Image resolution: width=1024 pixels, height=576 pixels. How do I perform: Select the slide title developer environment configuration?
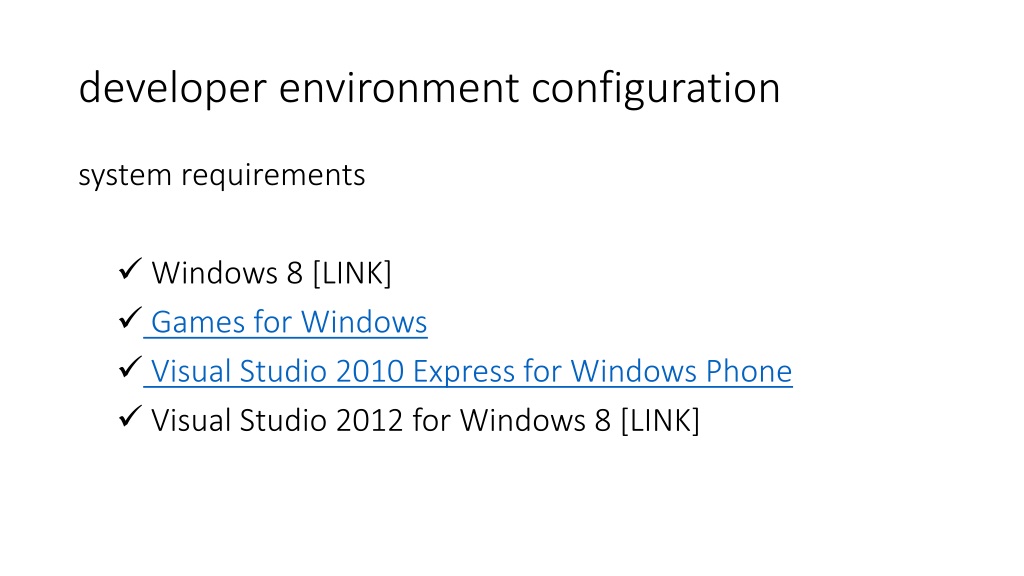(429, 88)
